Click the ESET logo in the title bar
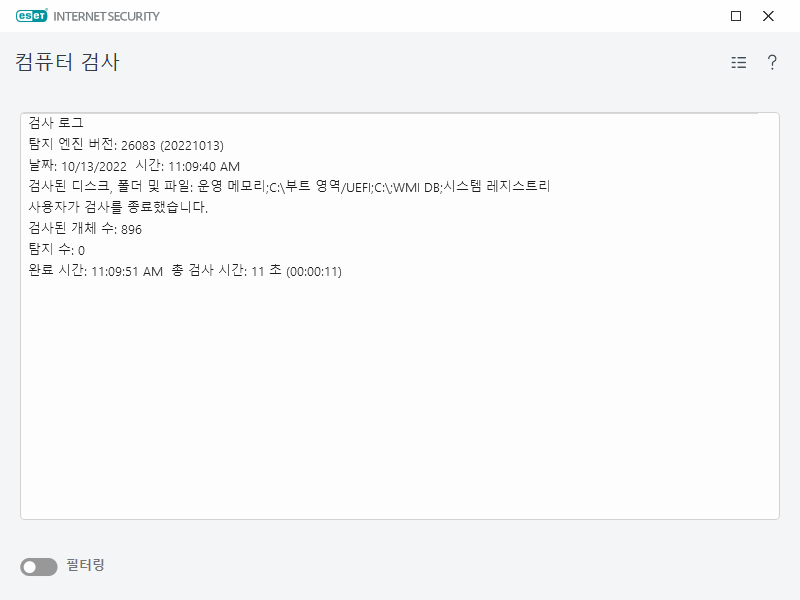800x600 pixels. 33,15
